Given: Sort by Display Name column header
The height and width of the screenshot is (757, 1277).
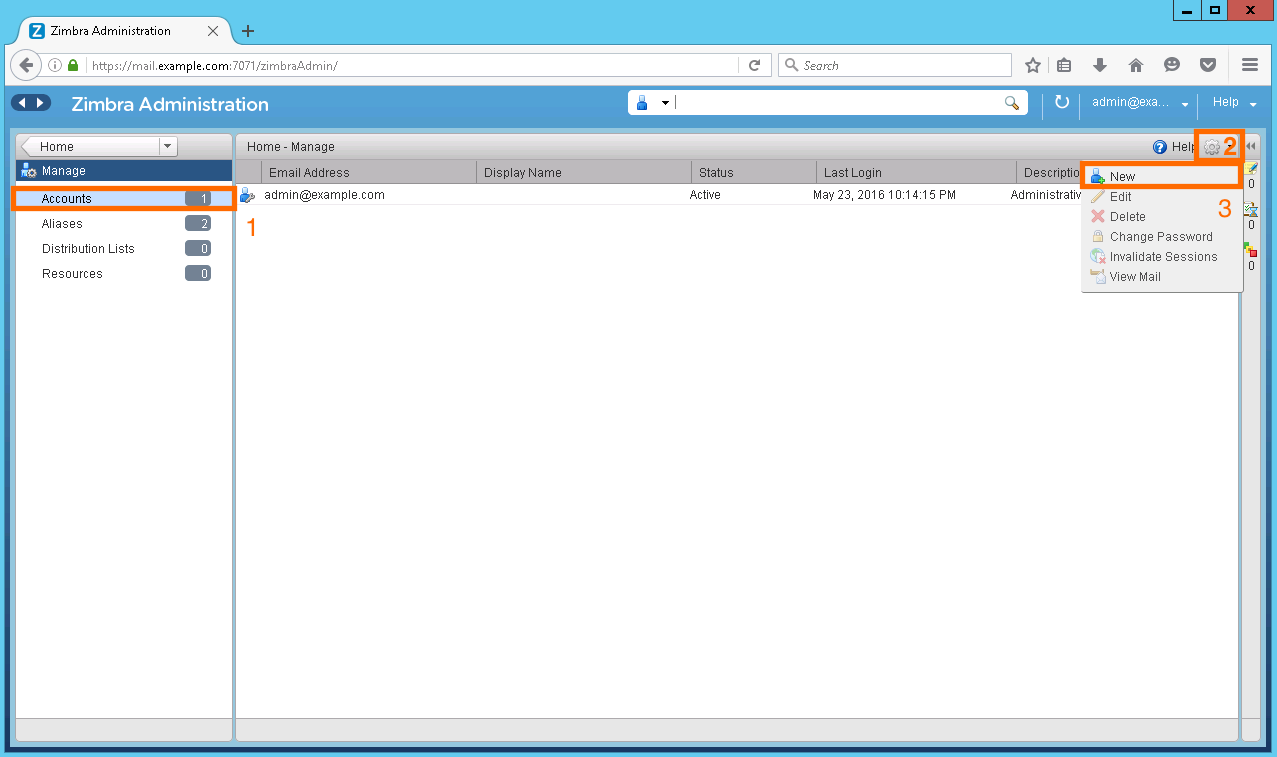Looking at the screenshot, I should coord(584,173).
